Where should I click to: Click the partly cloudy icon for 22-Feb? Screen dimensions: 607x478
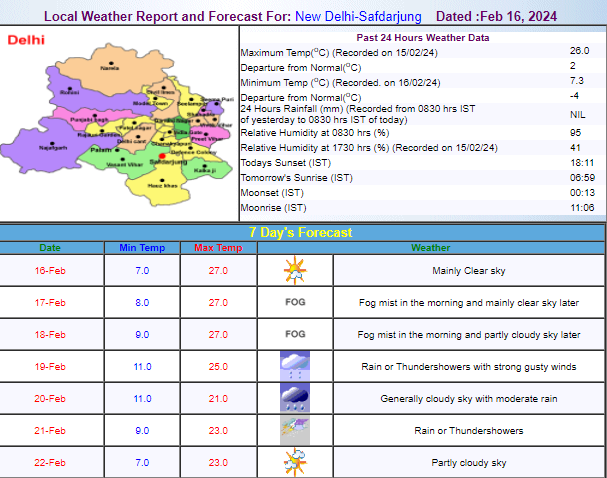[x=295, y=462]
